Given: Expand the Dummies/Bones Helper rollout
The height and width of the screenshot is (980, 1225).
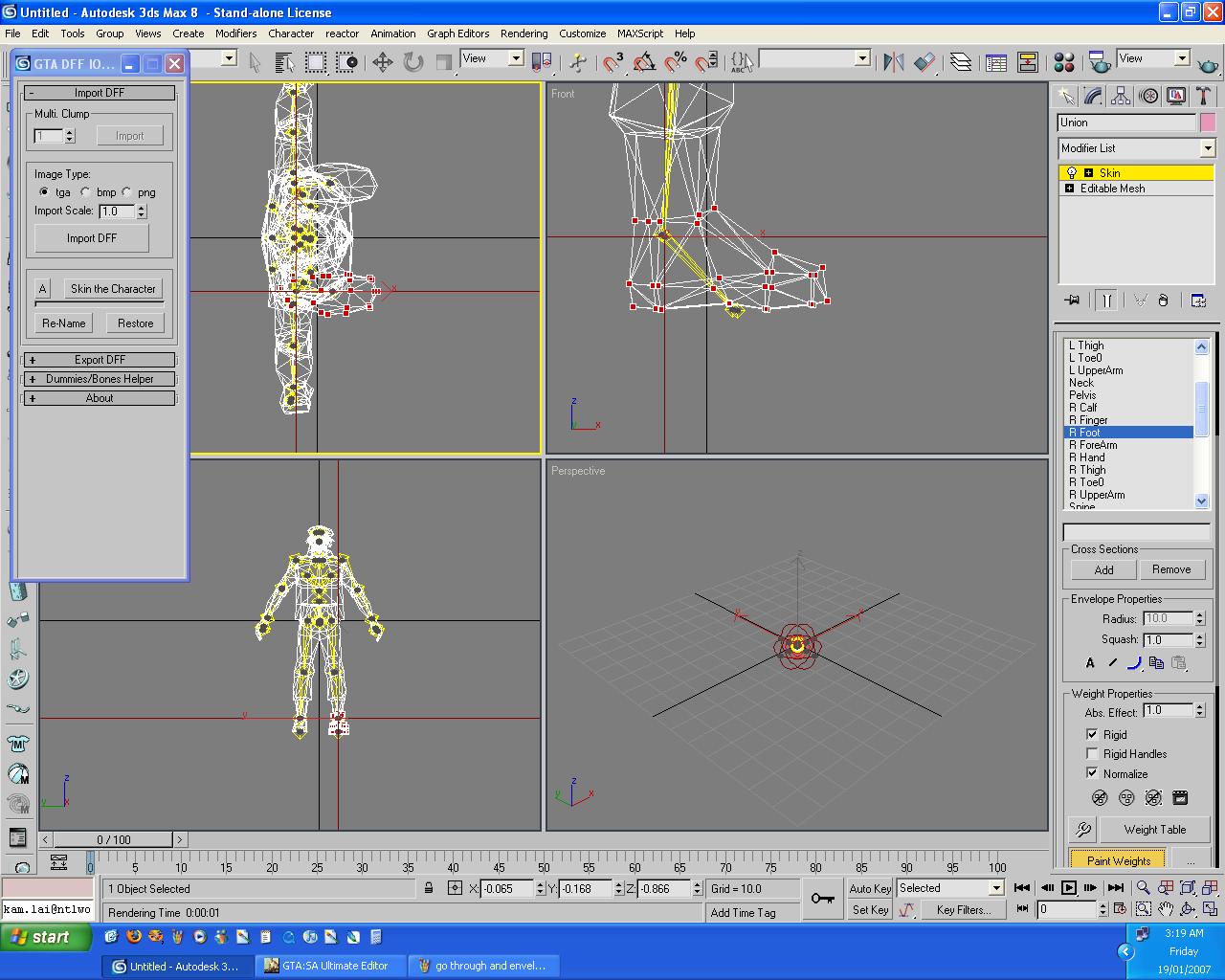Looking at the screenshot, I should 100,379.
